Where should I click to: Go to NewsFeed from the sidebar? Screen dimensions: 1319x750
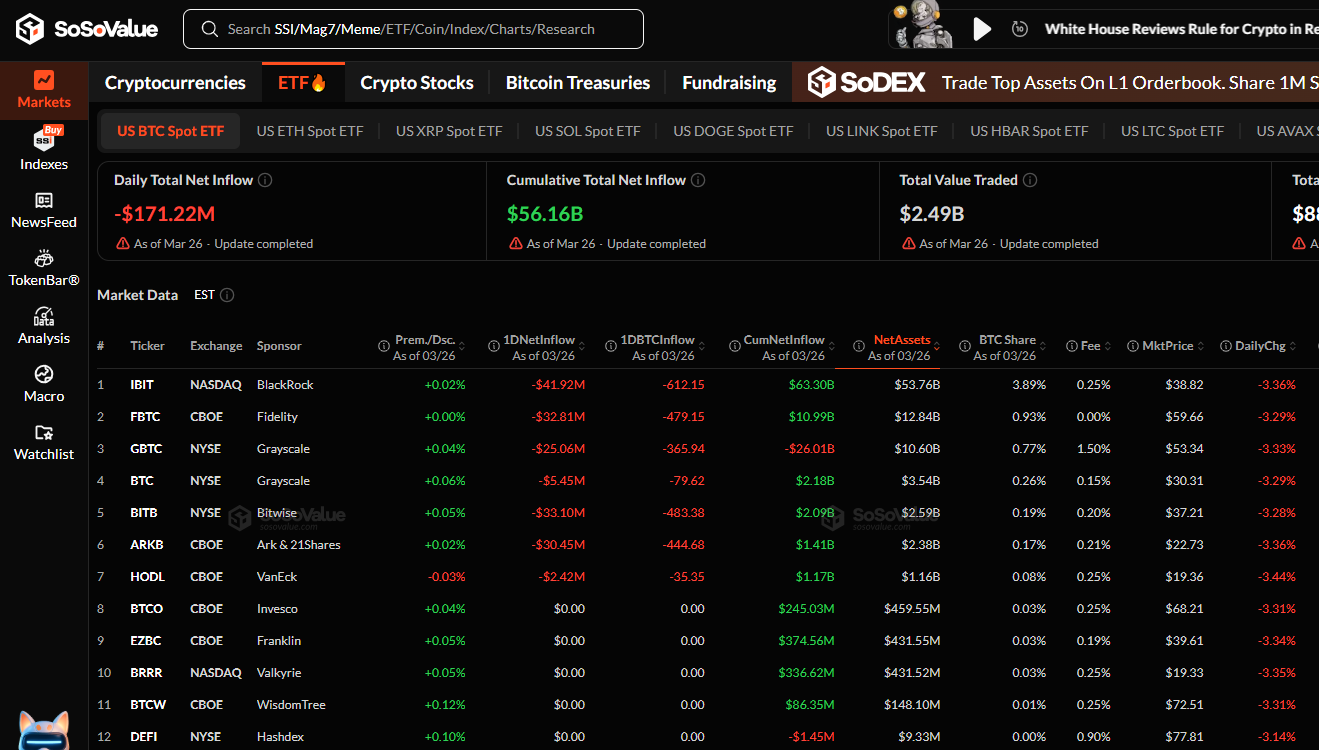point(44,210)
